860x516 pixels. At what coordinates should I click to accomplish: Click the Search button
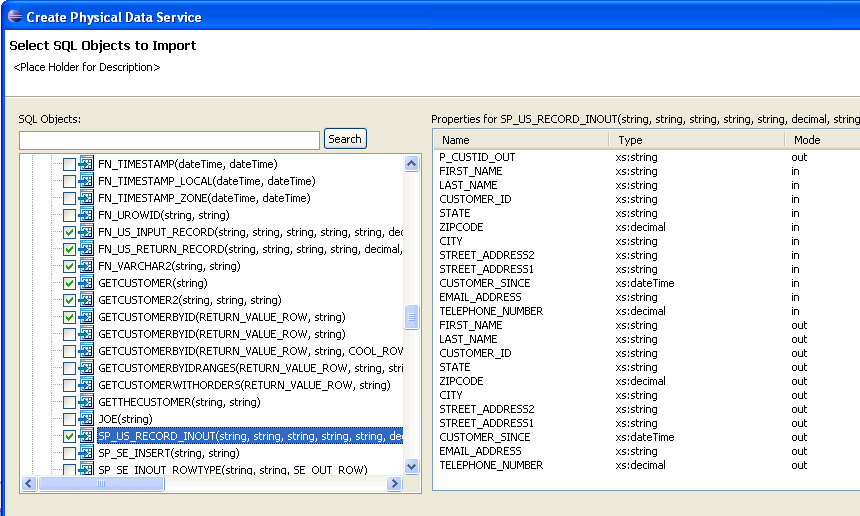pos(345,139)
